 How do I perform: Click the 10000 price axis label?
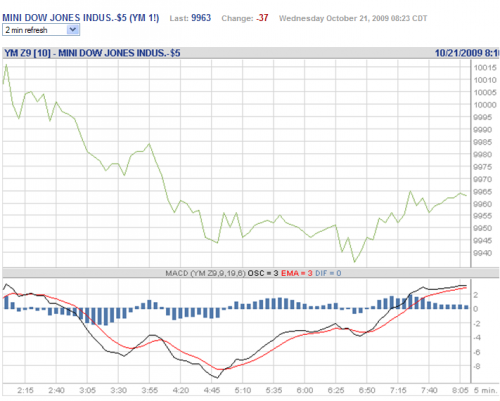pyautogui.click(x=485, y=105)
